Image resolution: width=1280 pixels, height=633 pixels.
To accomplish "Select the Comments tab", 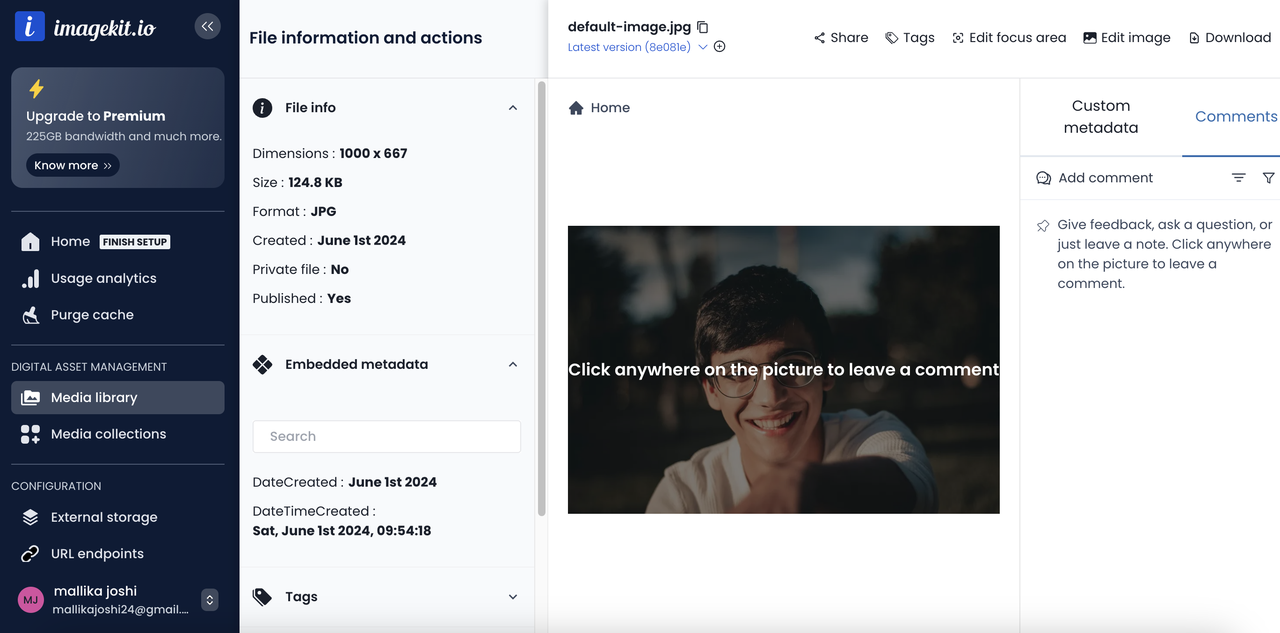I will [x=1236, y=117].
